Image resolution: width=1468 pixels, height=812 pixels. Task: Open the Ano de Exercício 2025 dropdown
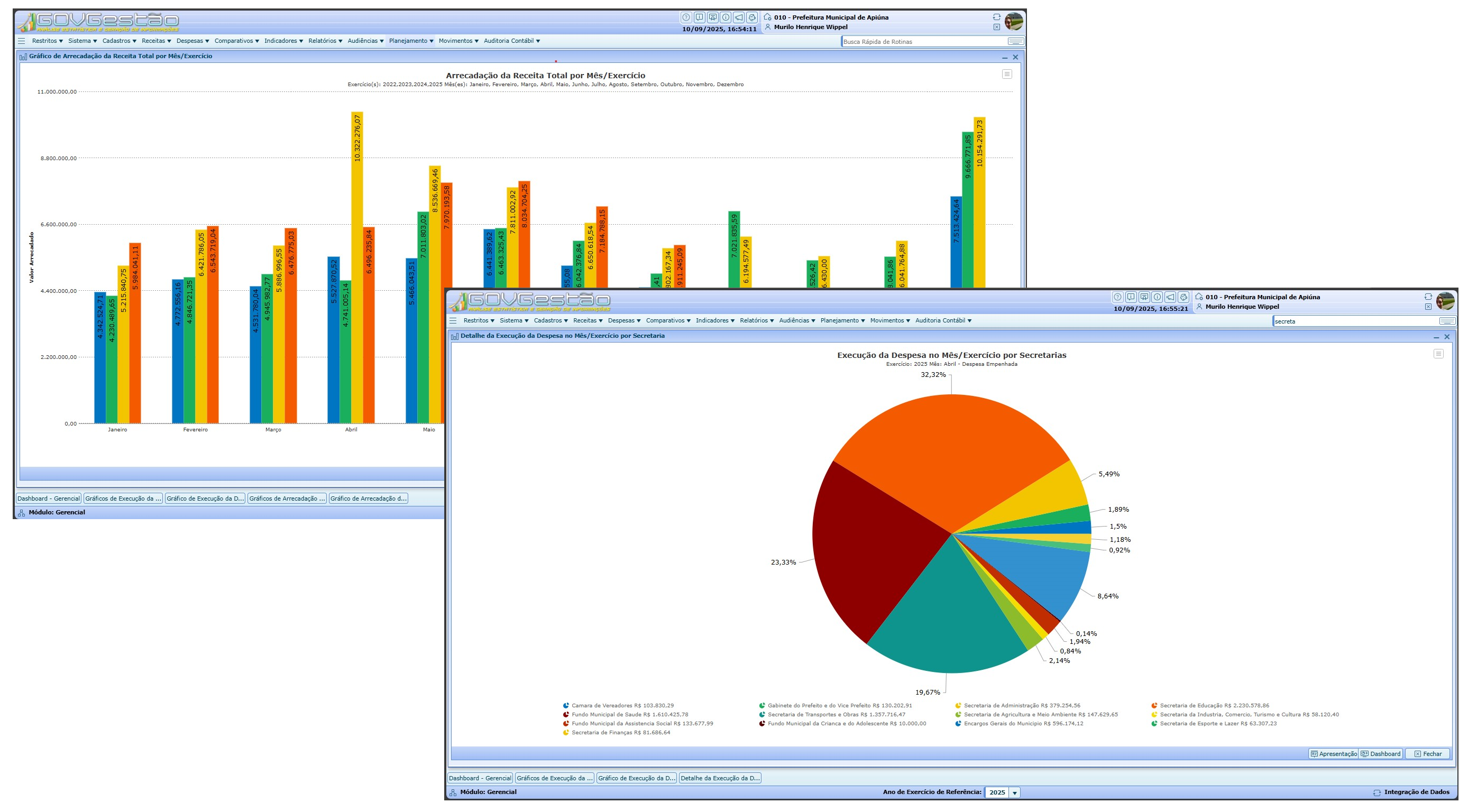tap(1014, 792)
